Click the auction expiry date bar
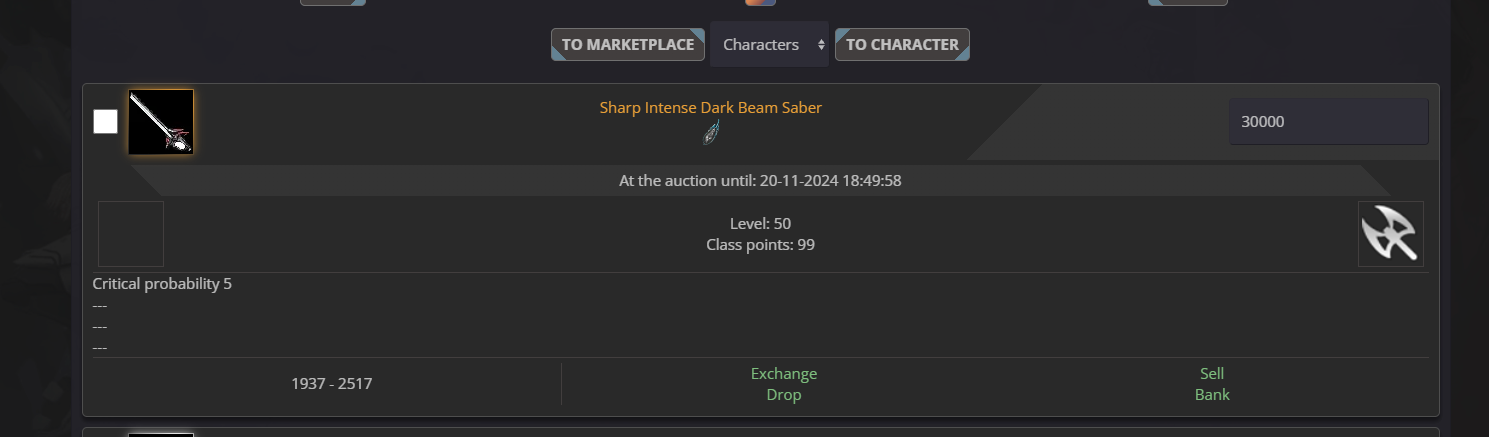This screenshot has width=1489, height=437. click(761, 181)
